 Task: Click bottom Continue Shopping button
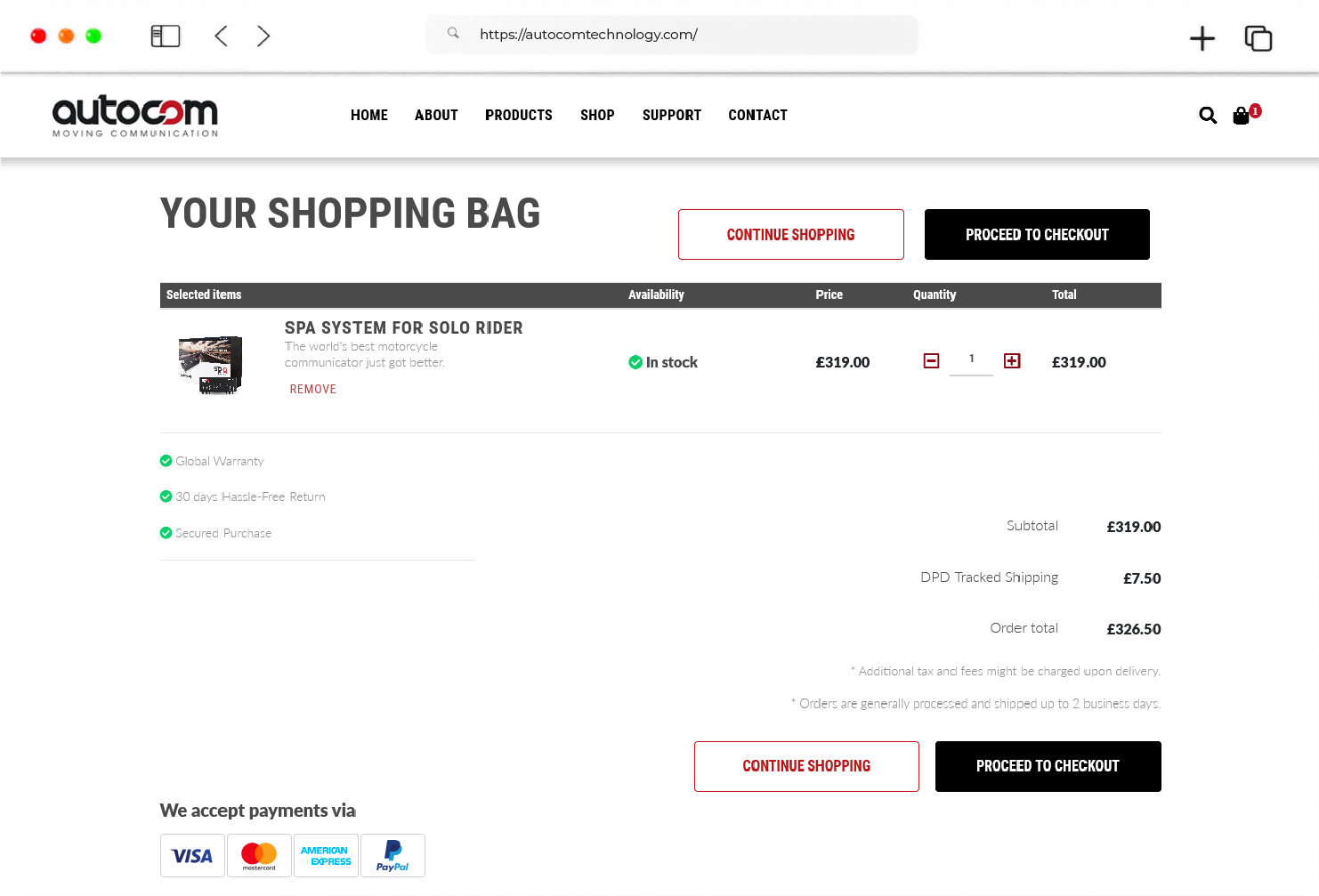[x=806, y=766]
